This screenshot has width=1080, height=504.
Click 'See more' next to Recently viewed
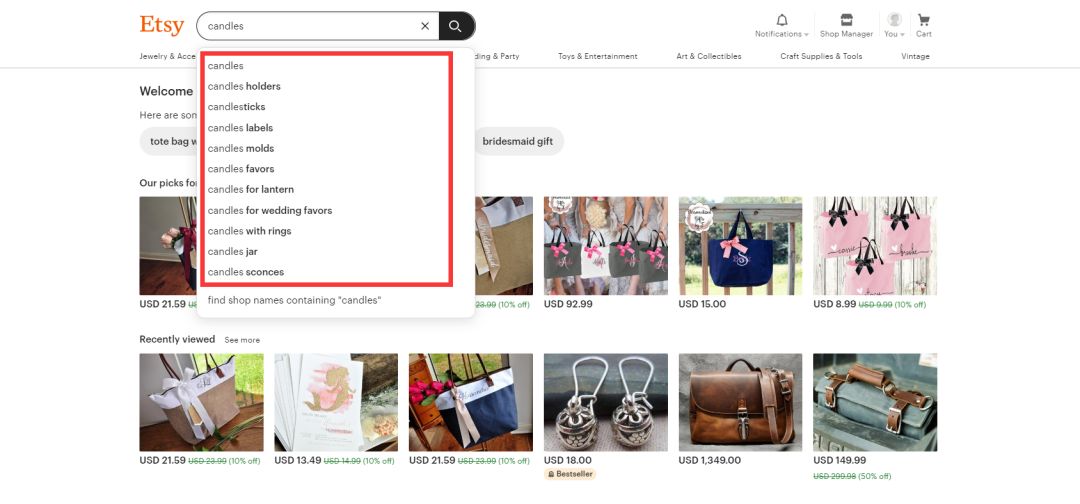coord(242,340)
